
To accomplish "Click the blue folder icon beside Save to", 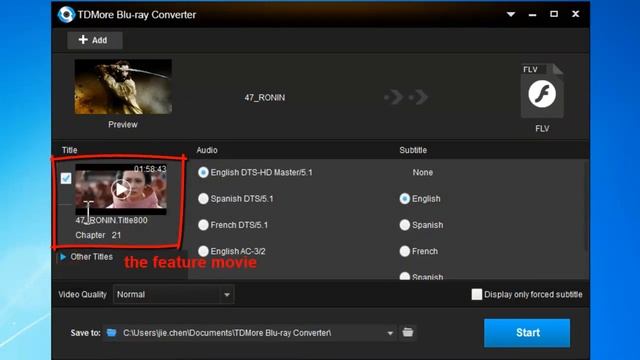I will 111,333.
